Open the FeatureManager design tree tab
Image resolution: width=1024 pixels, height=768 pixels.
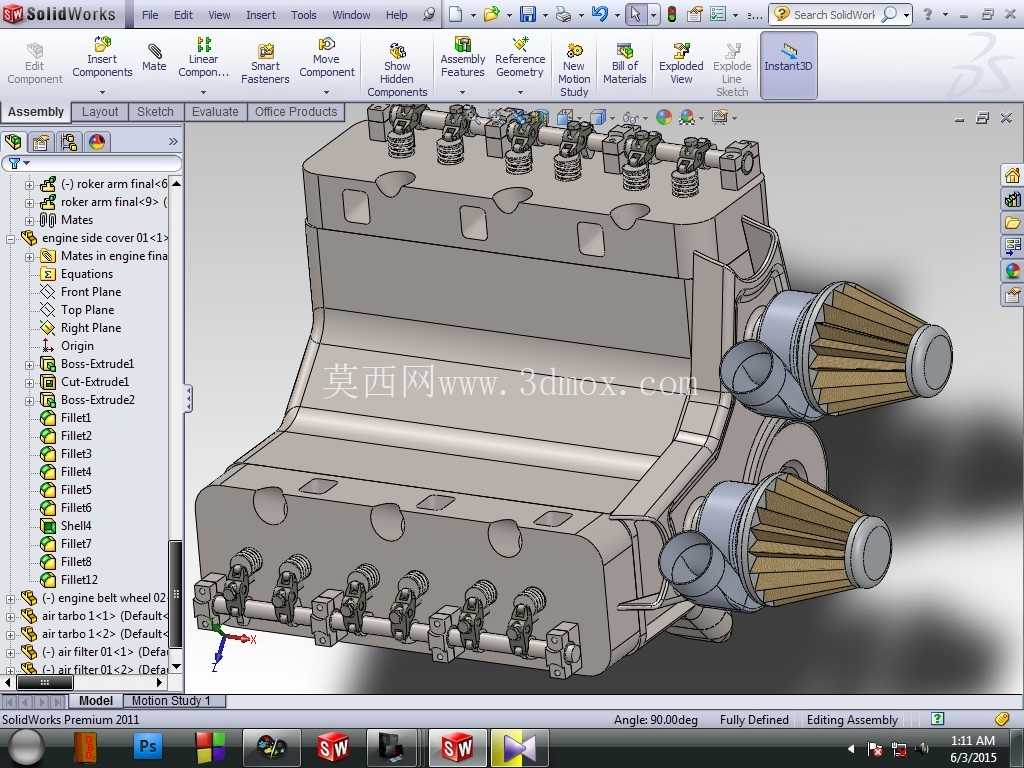tap(14, 142)
